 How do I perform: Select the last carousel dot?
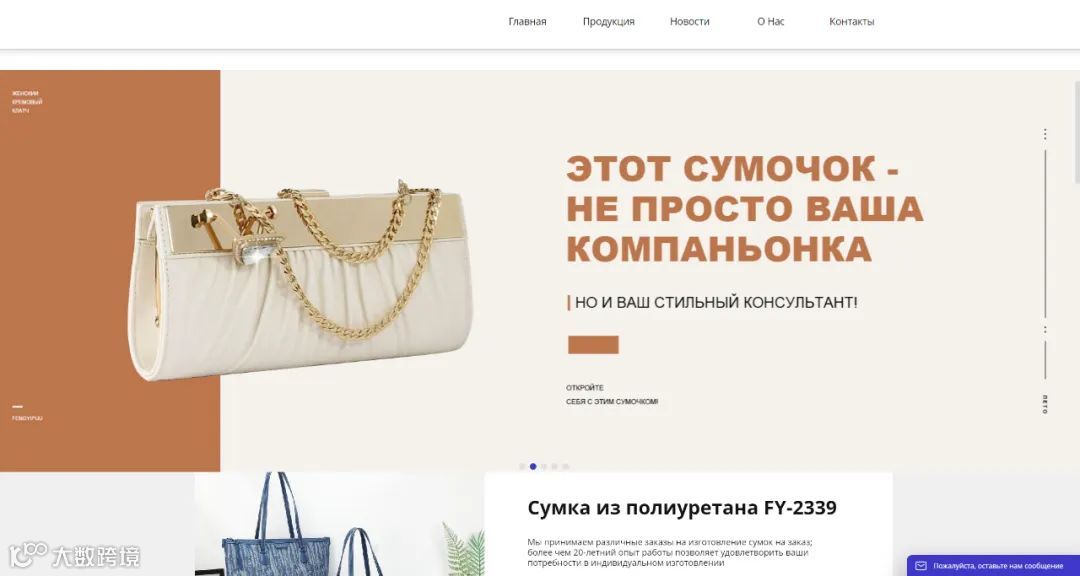(x=565, y=466)
